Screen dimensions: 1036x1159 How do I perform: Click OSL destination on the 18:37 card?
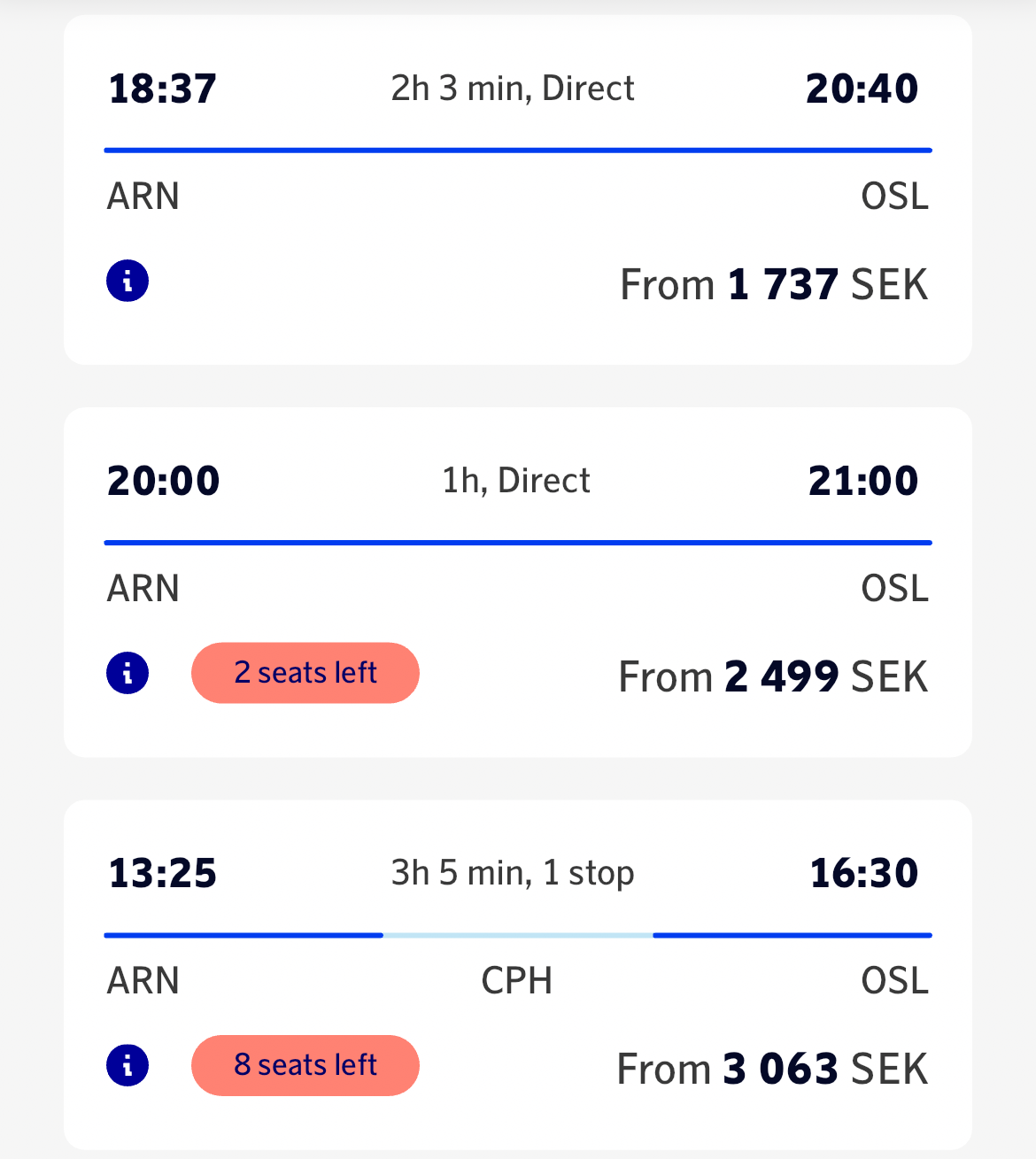click(x=894, y=197)
